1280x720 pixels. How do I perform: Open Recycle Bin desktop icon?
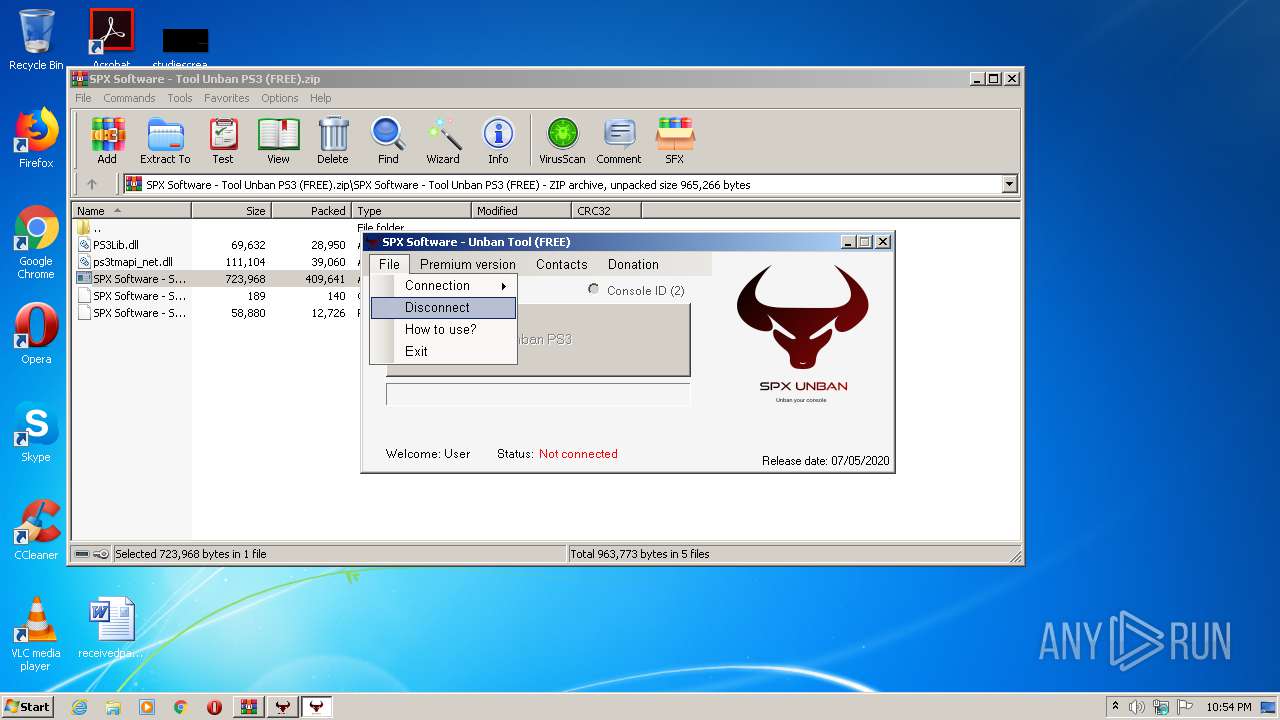click(x=36, y=40)
